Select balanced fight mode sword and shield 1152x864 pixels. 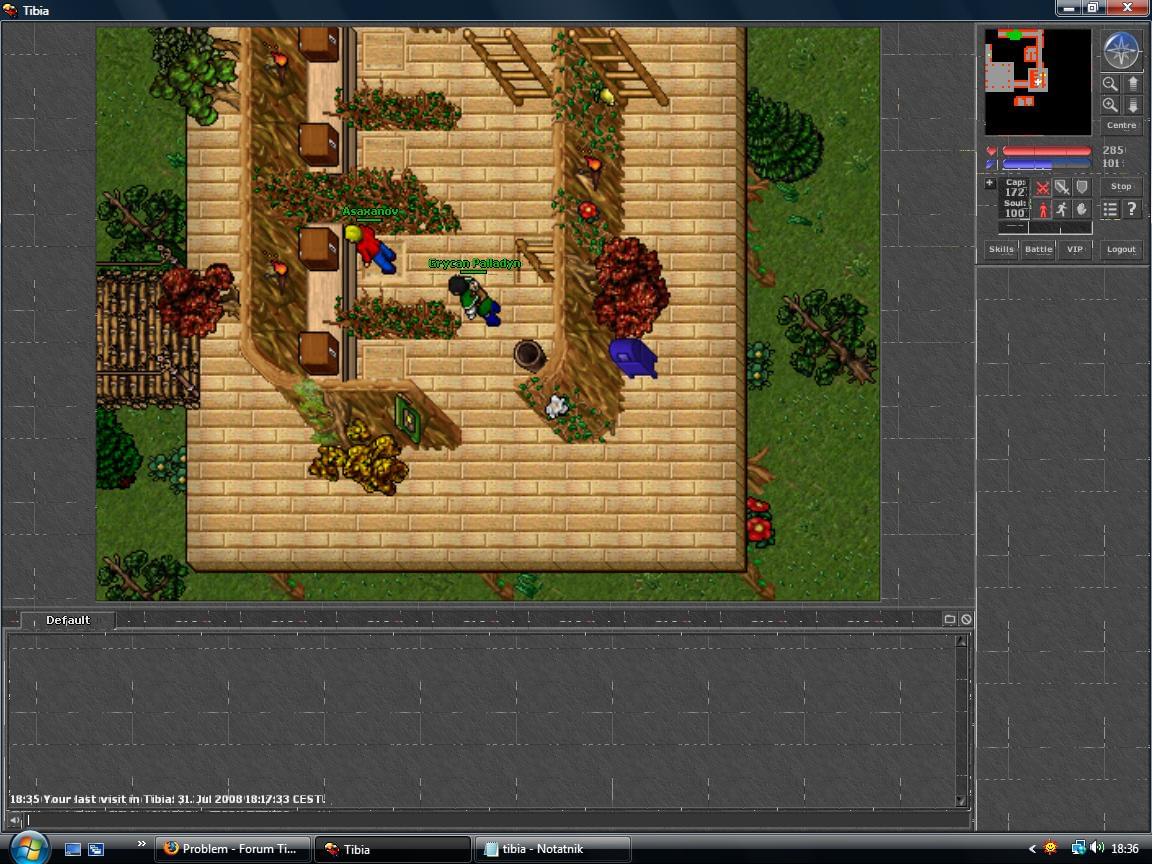click(1062, 188)
